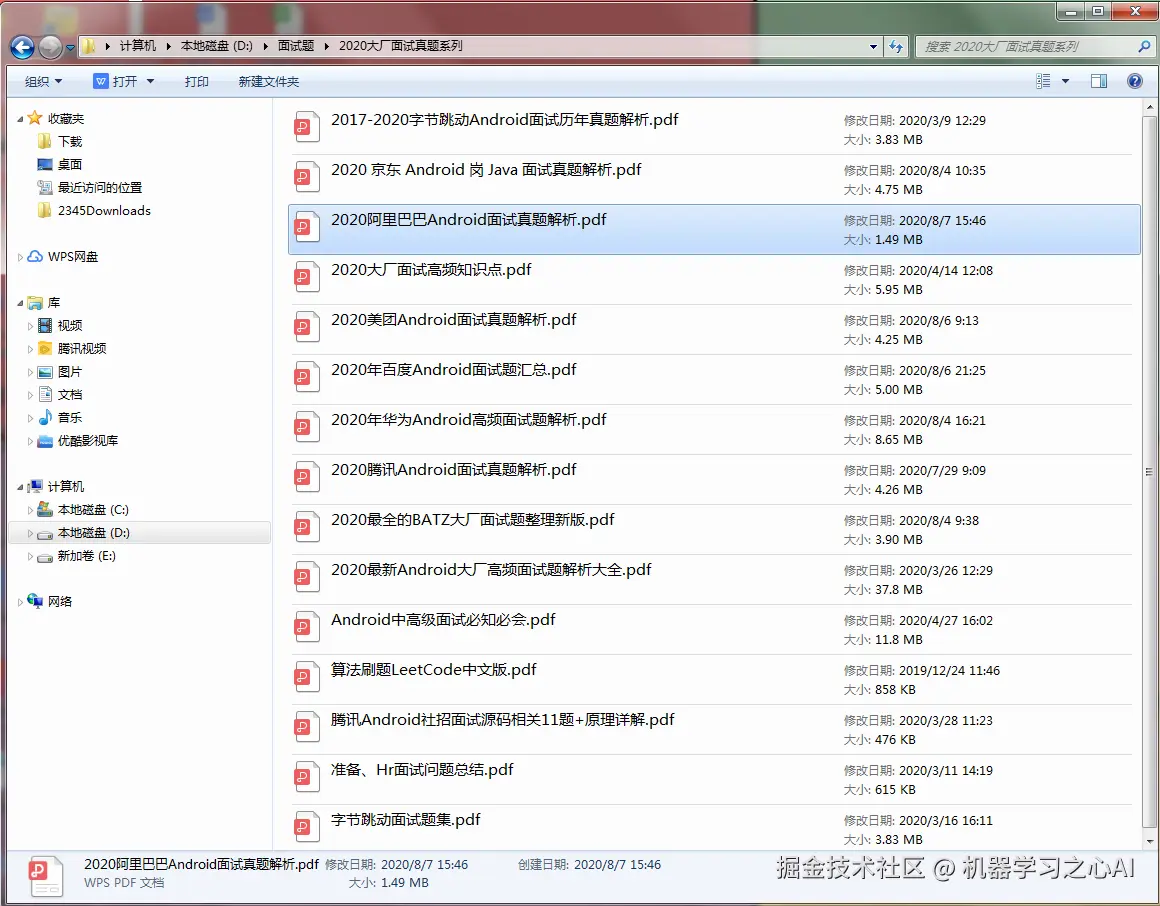Click PDF icon of 2020年华为Android高频面试题解析.pdf

tap(306, 427)
